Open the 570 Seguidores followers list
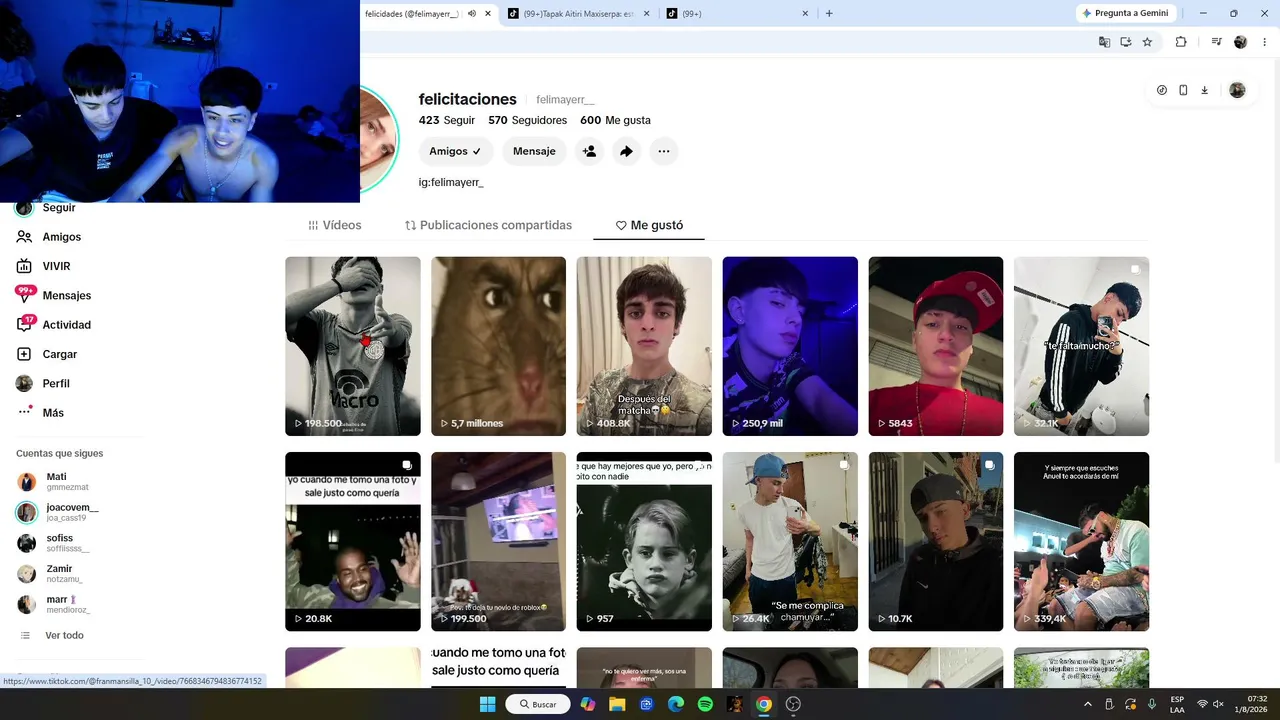This screenshot has height=720, width=1280. click(x=527, y=120)
